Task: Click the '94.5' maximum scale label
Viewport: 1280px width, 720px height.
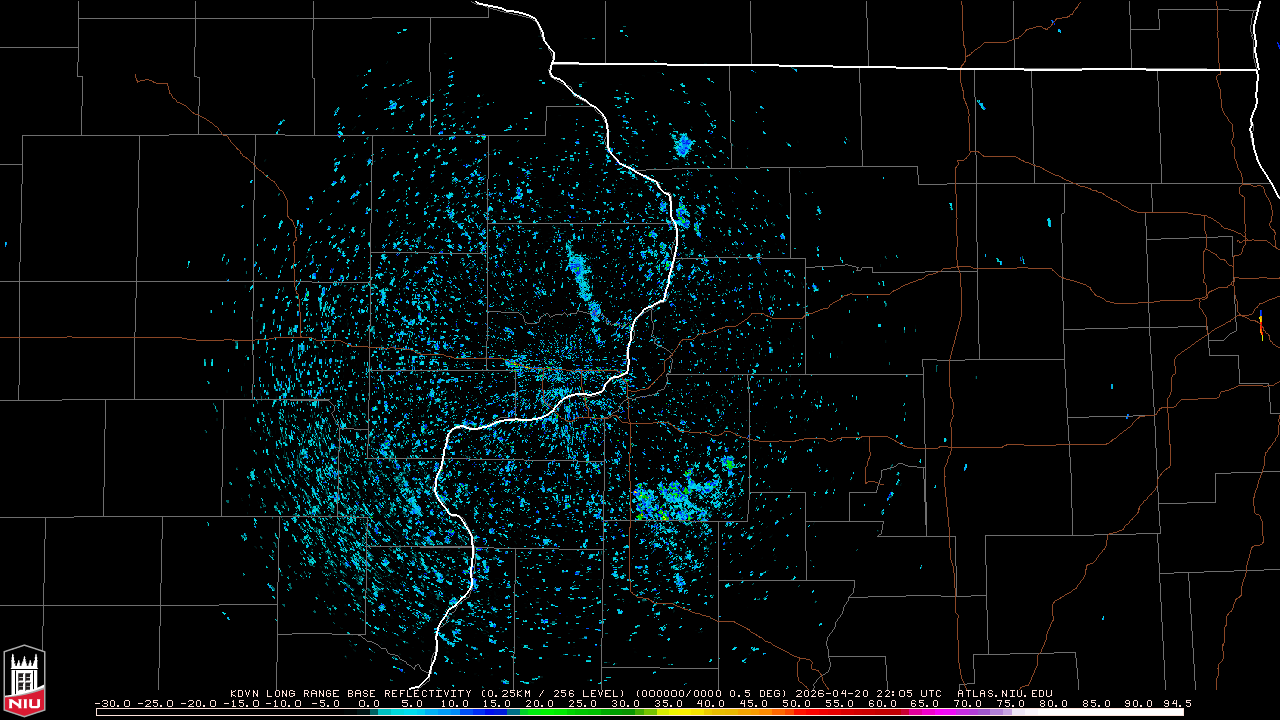Action: [1177, 703]
